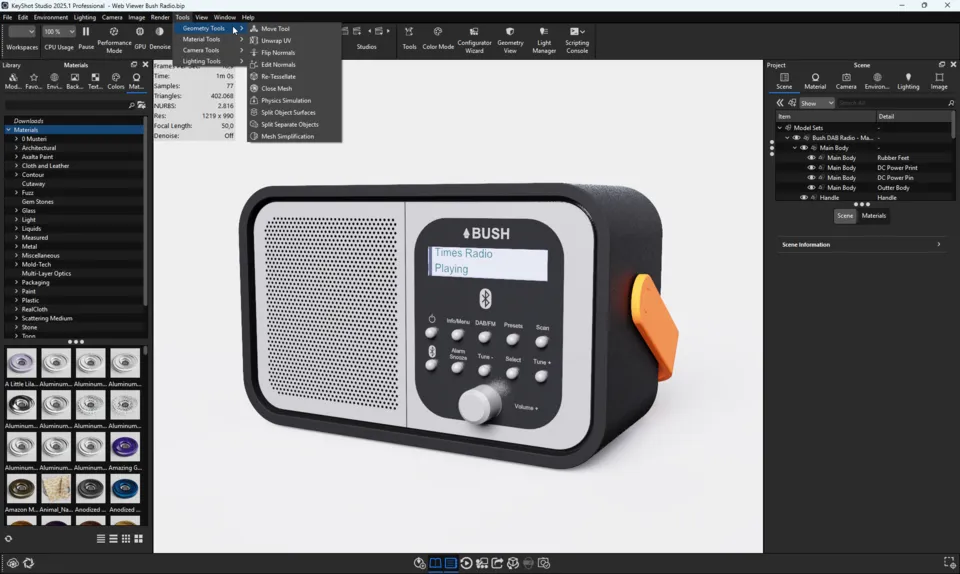Click the Materials button below the scene tree
This screenshot has width=960, height=574.
tap(874, 215)
